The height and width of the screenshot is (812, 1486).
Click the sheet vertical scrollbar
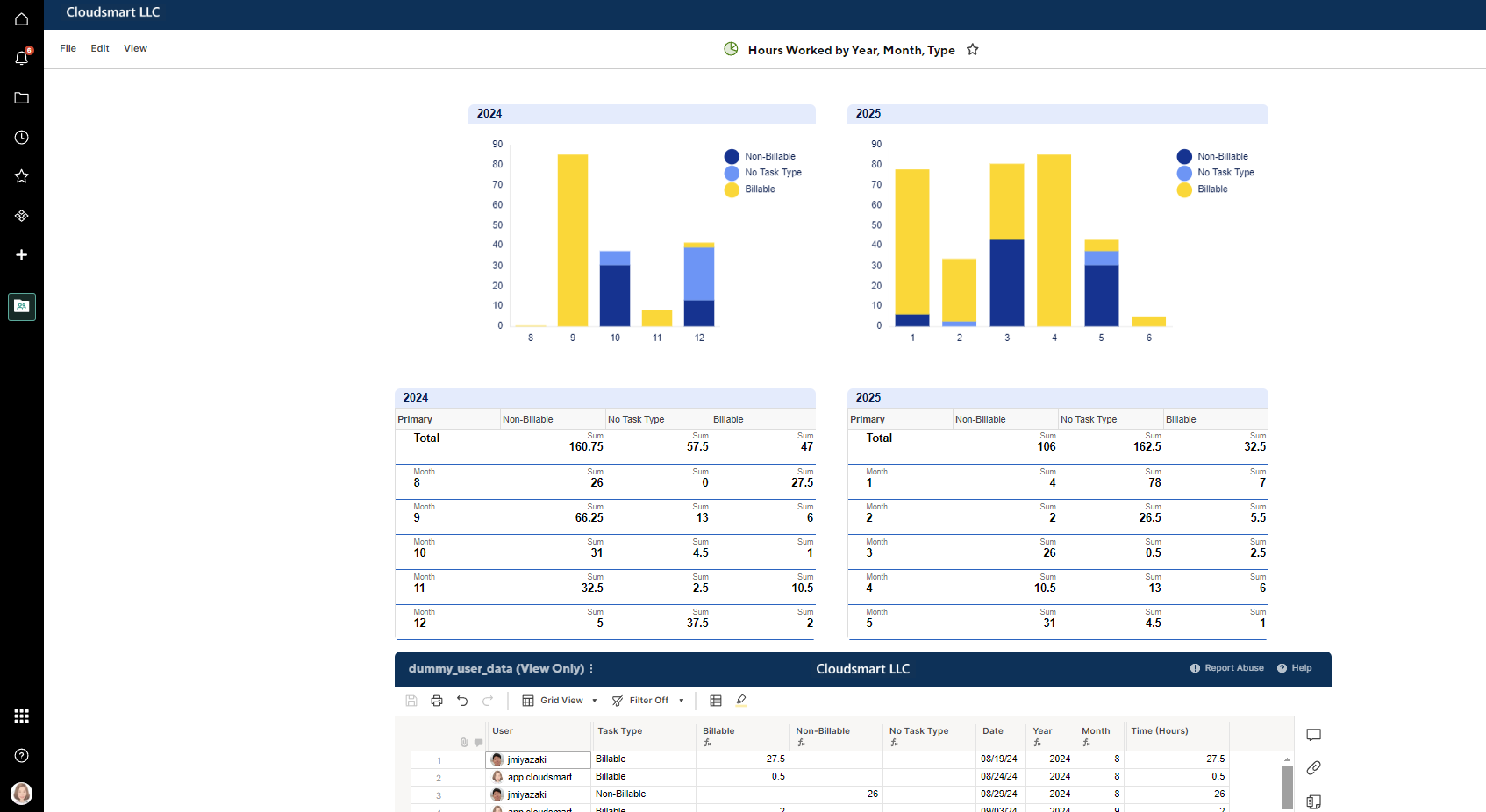pyautogui.click(x=1287, y=787)
